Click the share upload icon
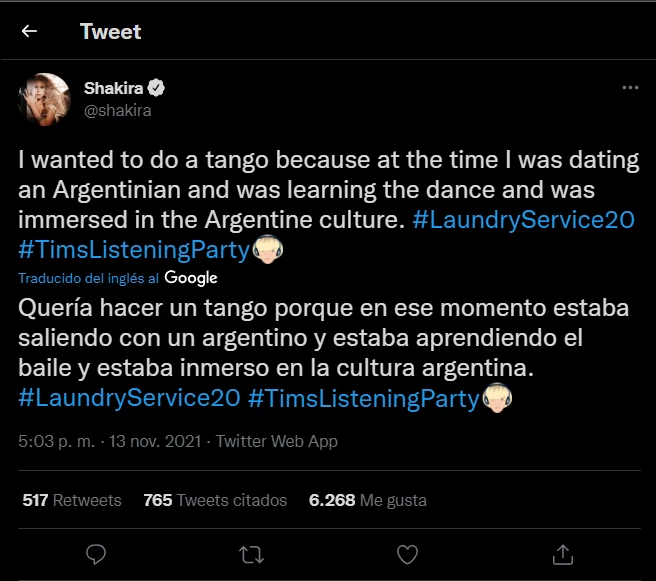Viewport: 656px width, 581px height. pyautogui.click(x=563, y=553)
